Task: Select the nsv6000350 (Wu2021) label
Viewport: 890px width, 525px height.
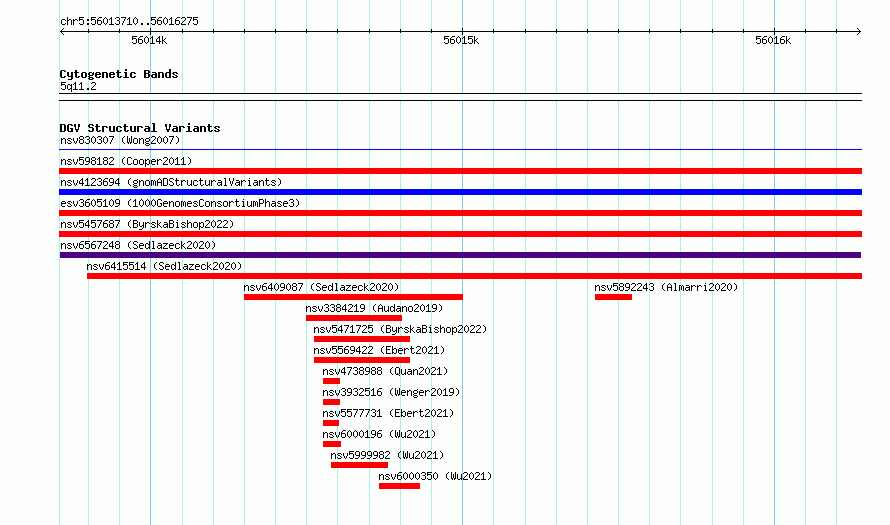Action: pyautogui.click(x=435, y=476)
